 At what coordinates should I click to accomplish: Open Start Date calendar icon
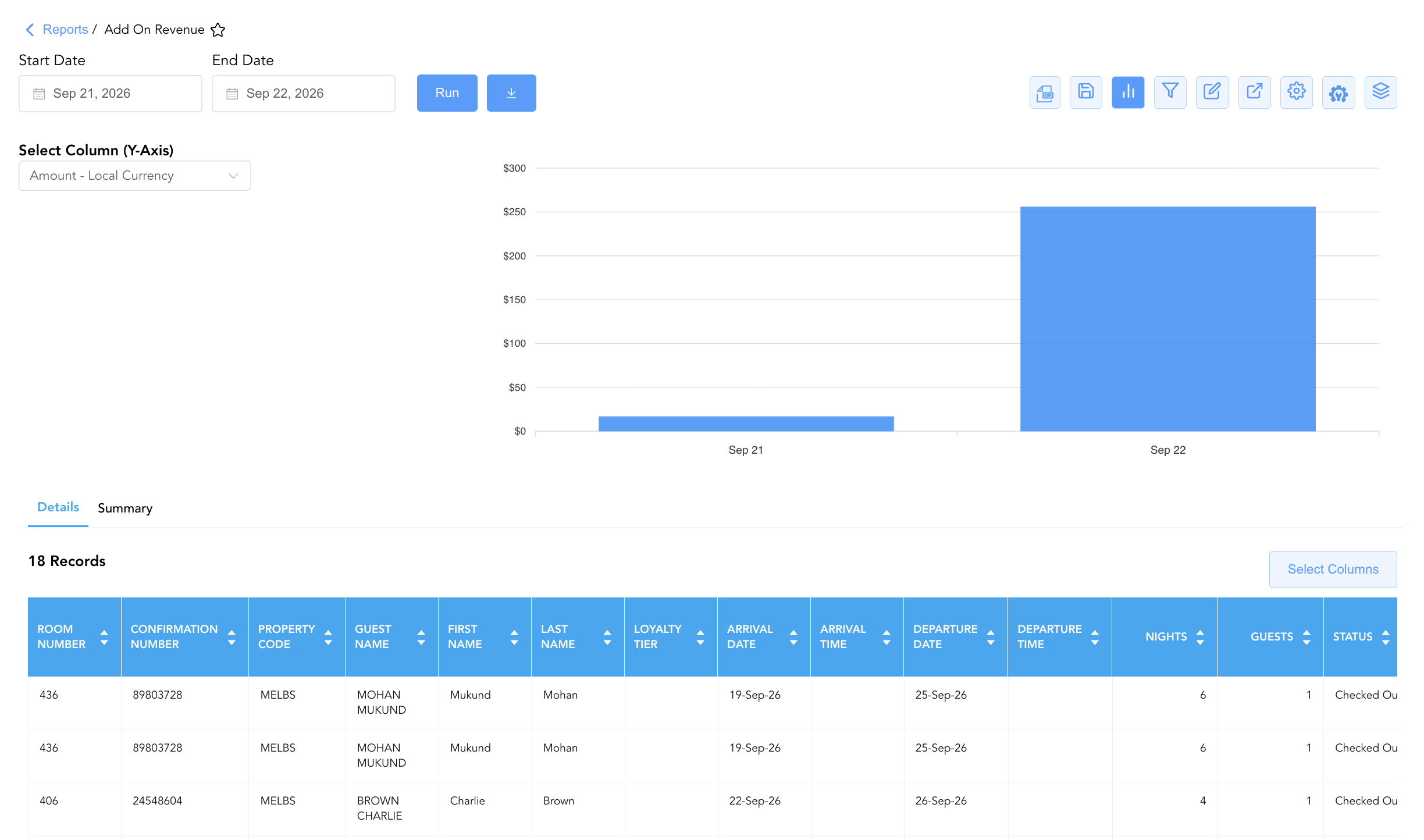39,94
